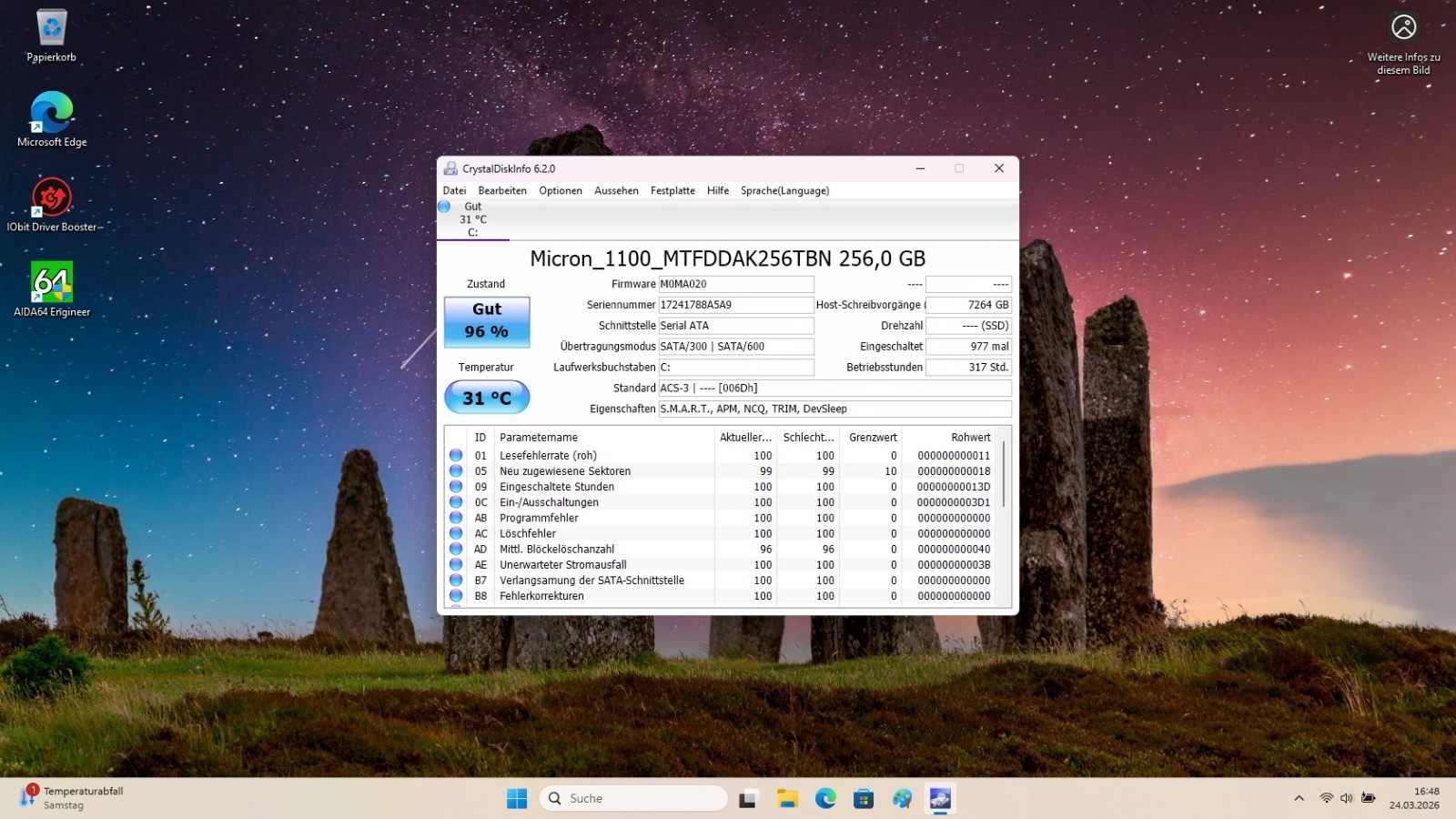Screen dimensions: 1456x819
Task: Click the status orb of Programmfehler row
Action: pyautogui.click(x=456, y=518)
